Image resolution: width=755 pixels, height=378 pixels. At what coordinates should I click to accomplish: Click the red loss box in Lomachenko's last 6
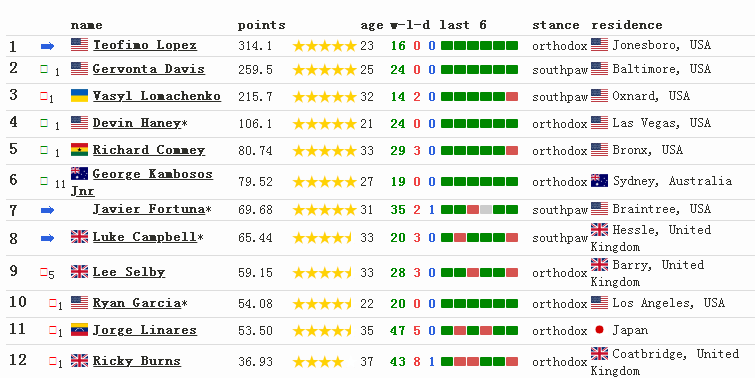coord(512,97)
